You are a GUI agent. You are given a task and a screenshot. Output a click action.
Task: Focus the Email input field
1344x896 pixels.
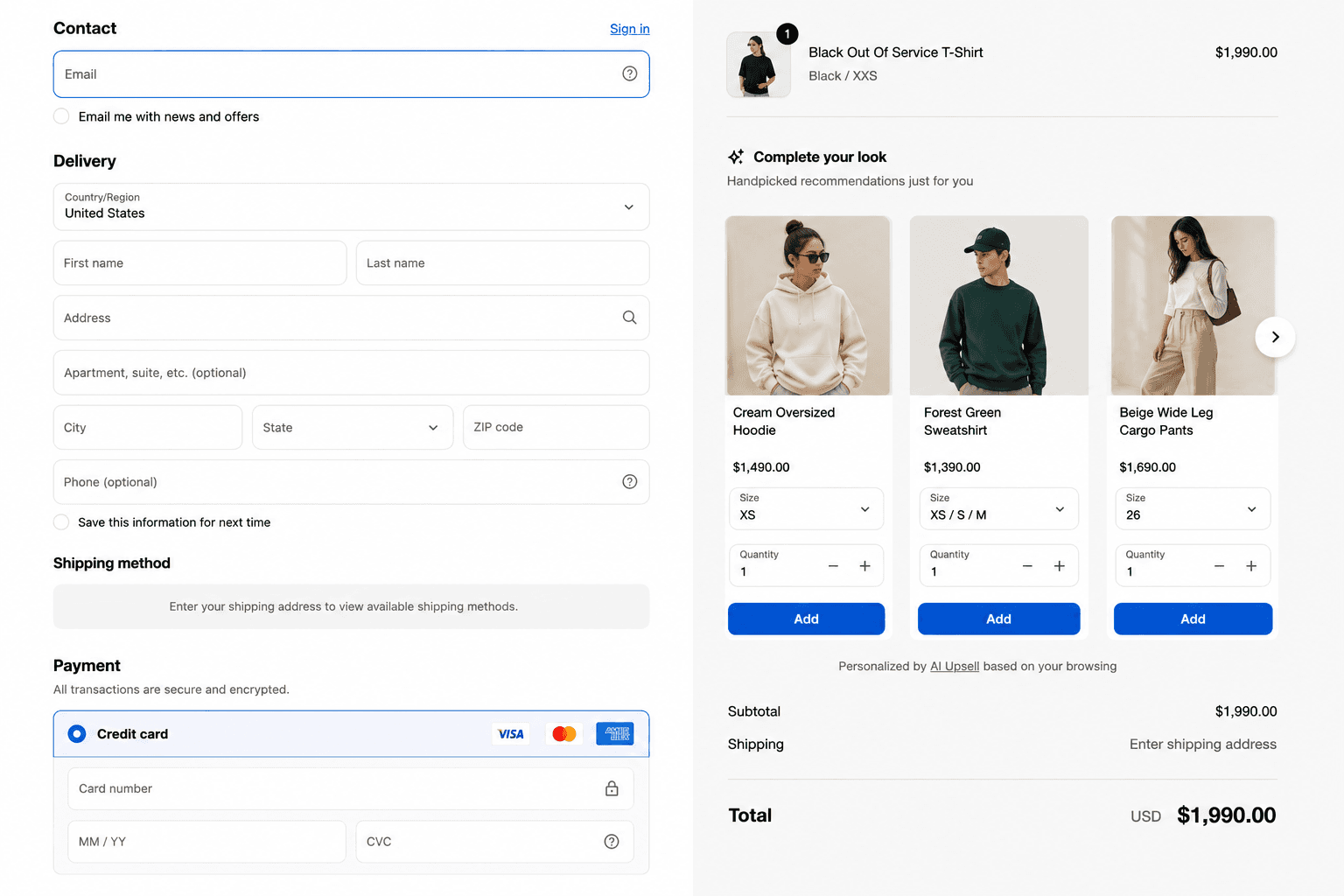[351, 74]
